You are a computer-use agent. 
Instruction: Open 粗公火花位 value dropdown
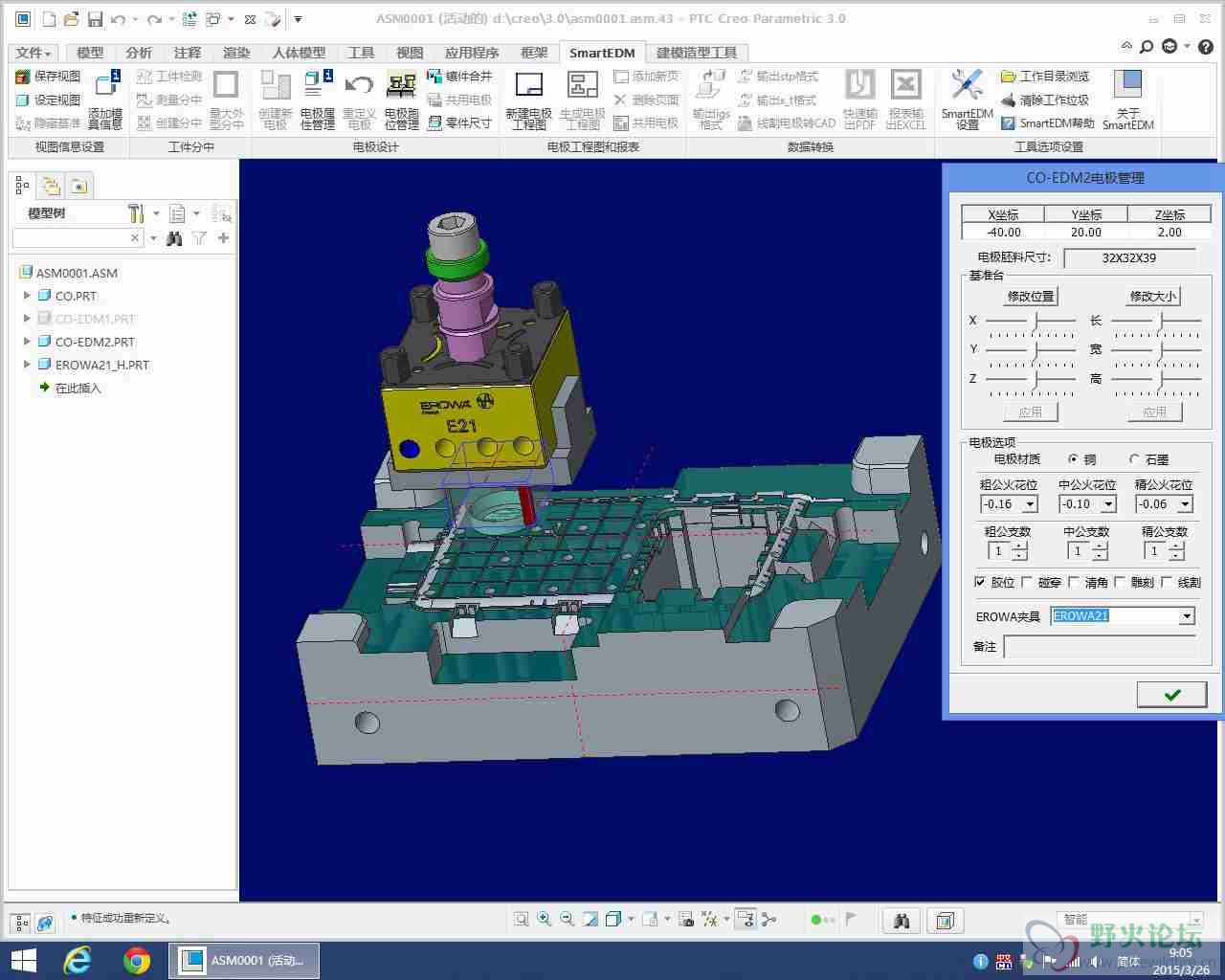pos(1031,504)
